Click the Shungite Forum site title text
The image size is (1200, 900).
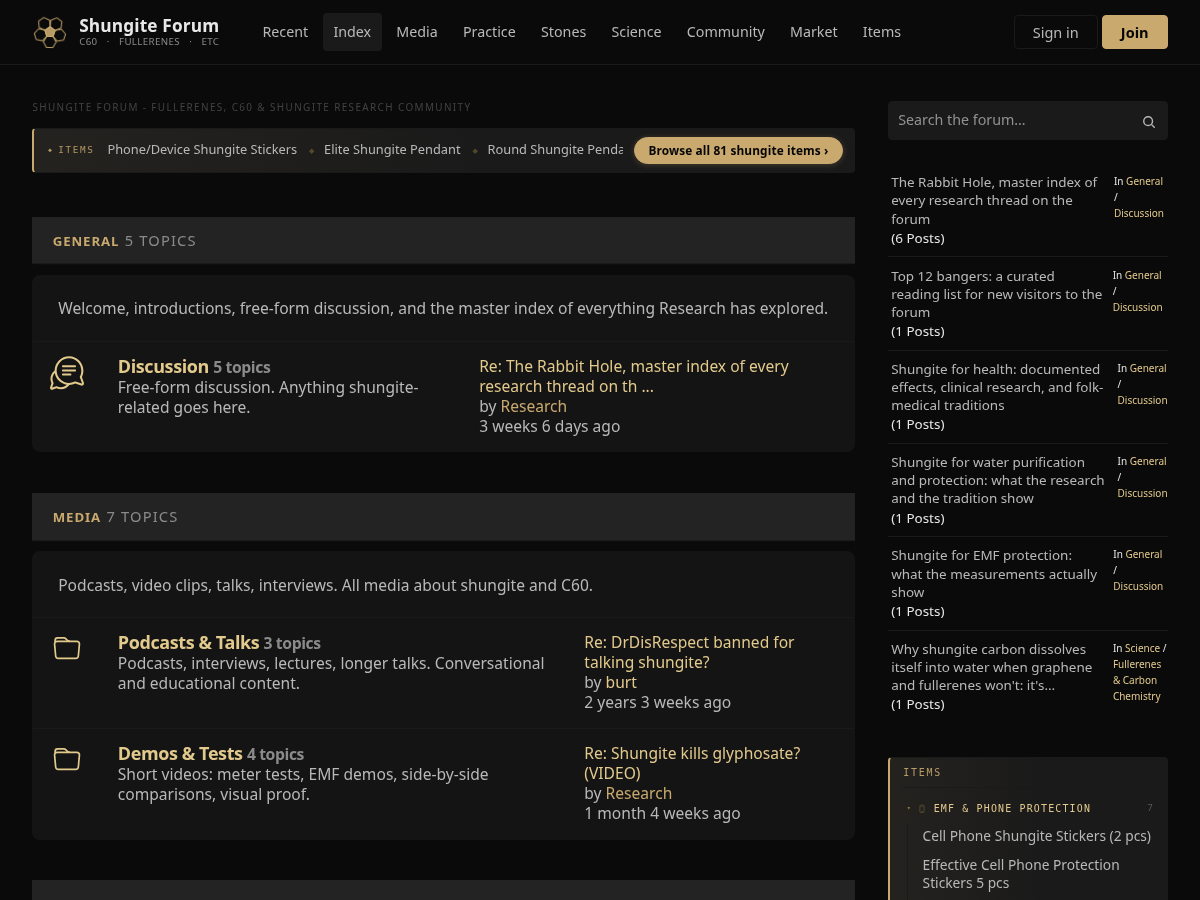coord(149,26)
